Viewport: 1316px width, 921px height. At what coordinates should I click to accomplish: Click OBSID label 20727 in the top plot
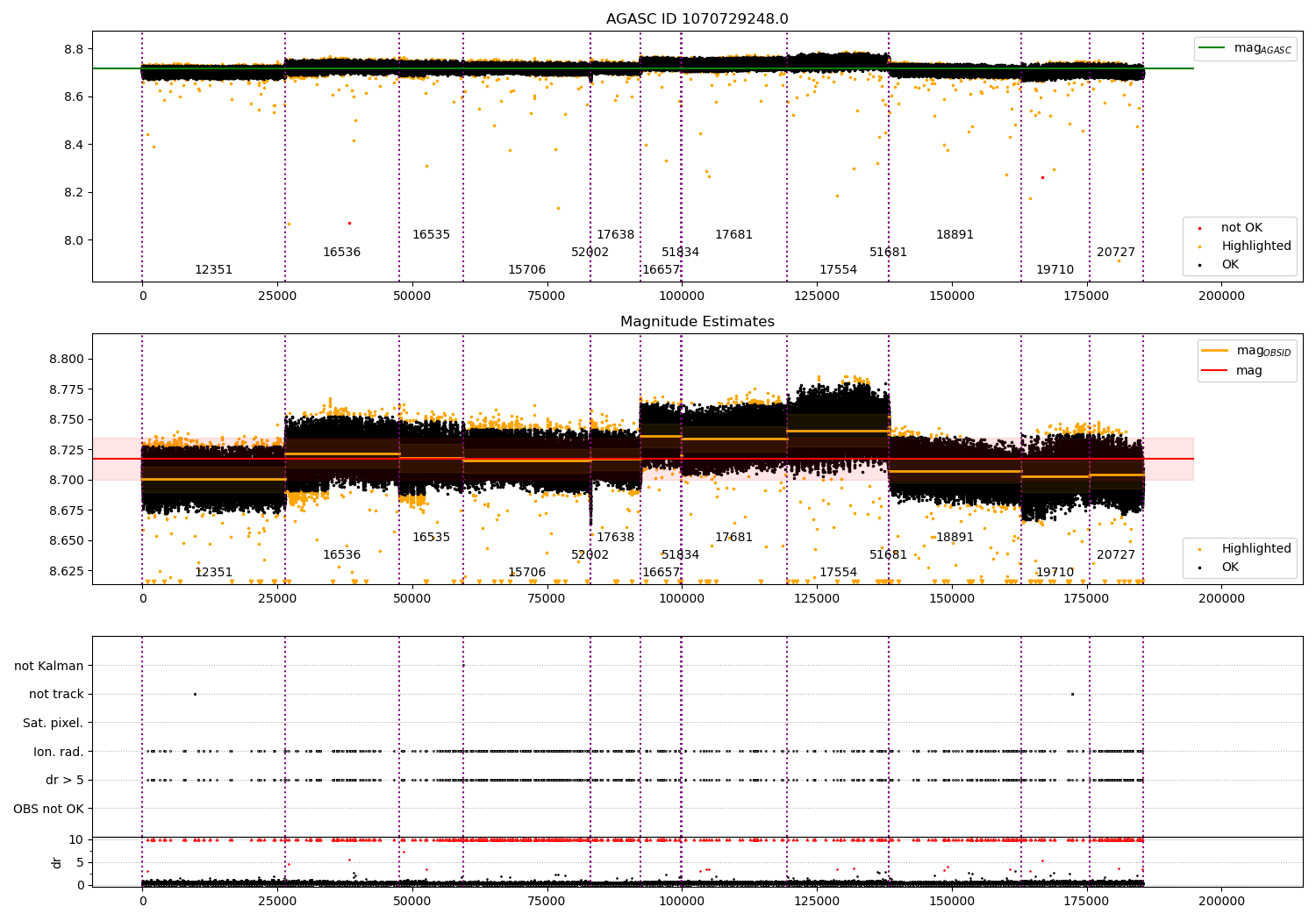coord(1115,253)
